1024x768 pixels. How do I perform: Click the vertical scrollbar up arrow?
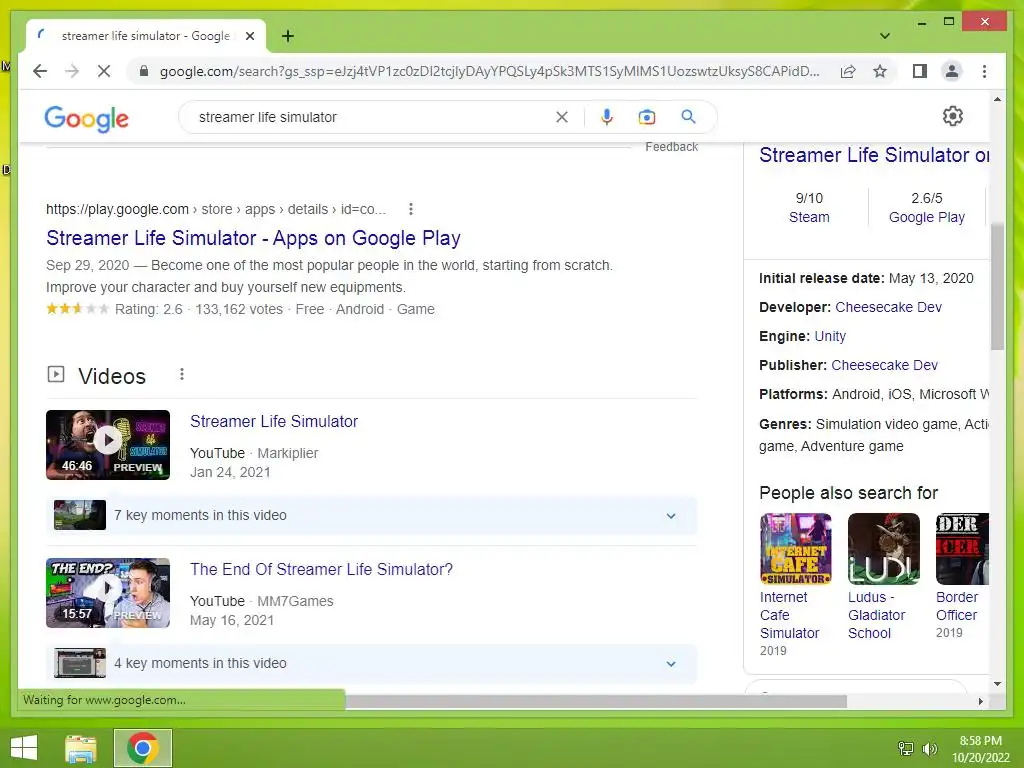pyautogui.click(x=997, y=99)
